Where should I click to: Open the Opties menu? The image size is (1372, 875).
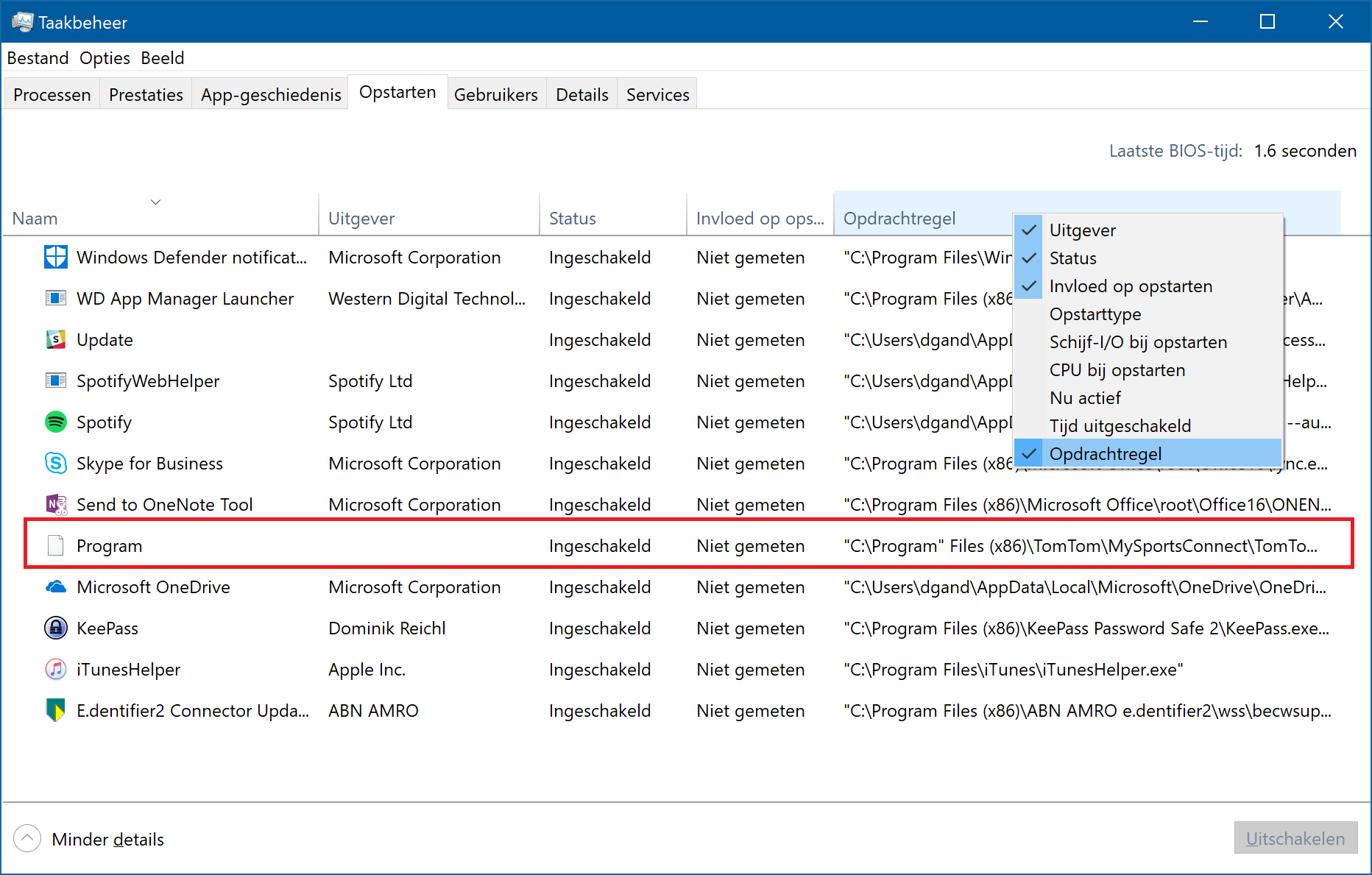[105, 58]
